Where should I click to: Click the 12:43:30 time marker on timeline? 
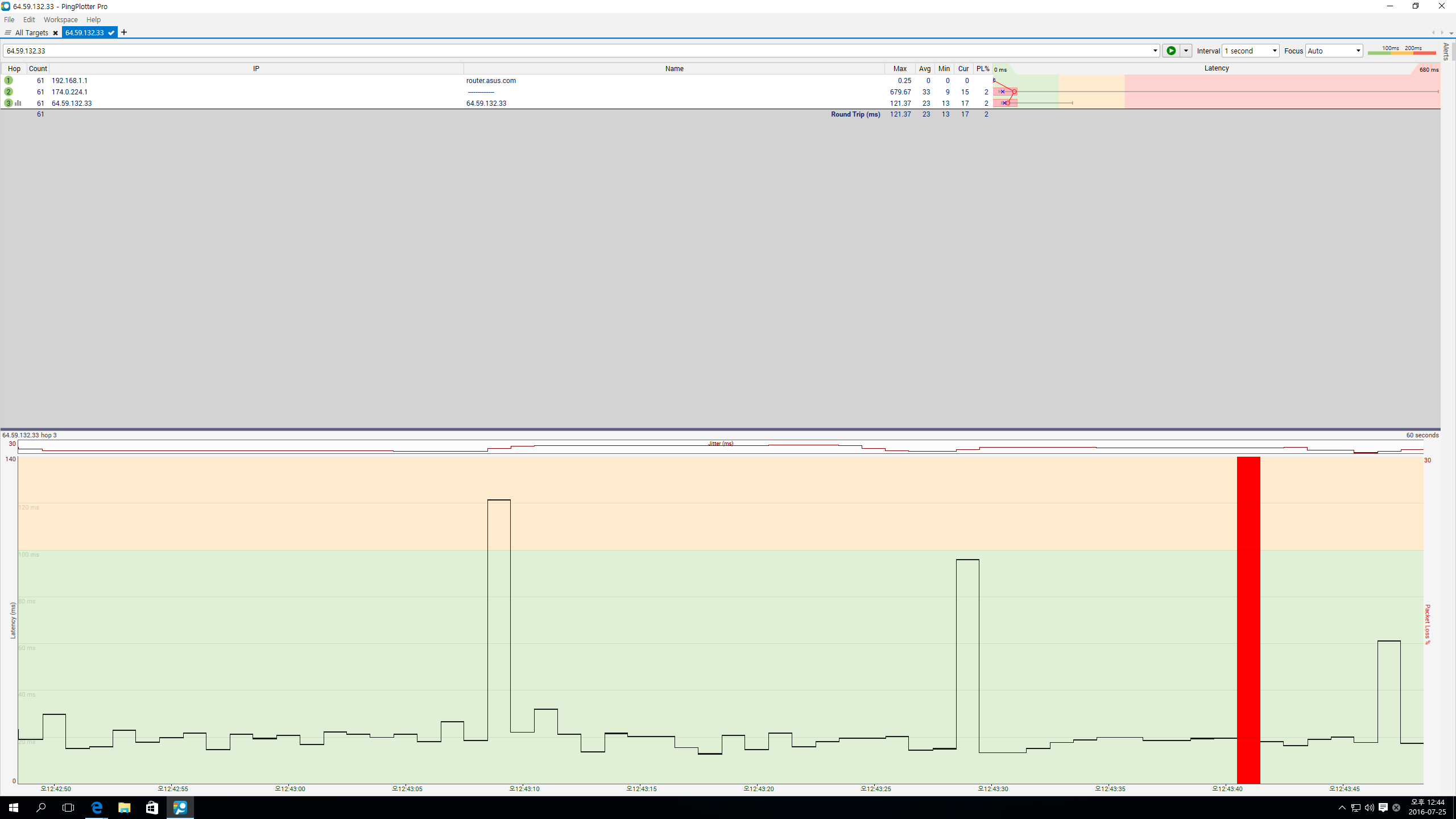(x=993, y=789)
